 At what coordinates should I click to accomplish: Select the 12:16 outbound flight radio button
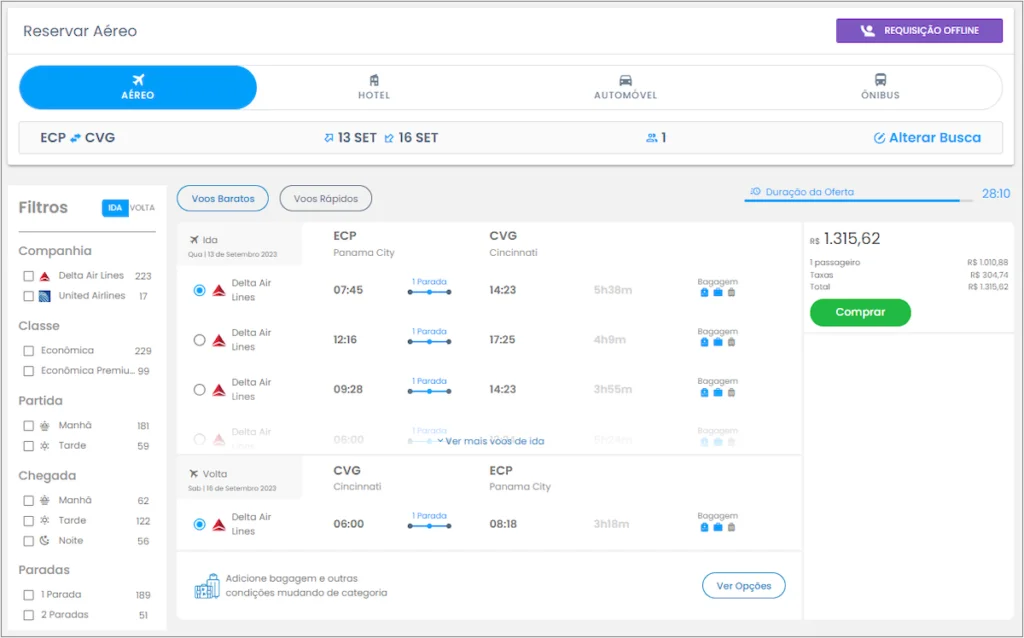198,338
